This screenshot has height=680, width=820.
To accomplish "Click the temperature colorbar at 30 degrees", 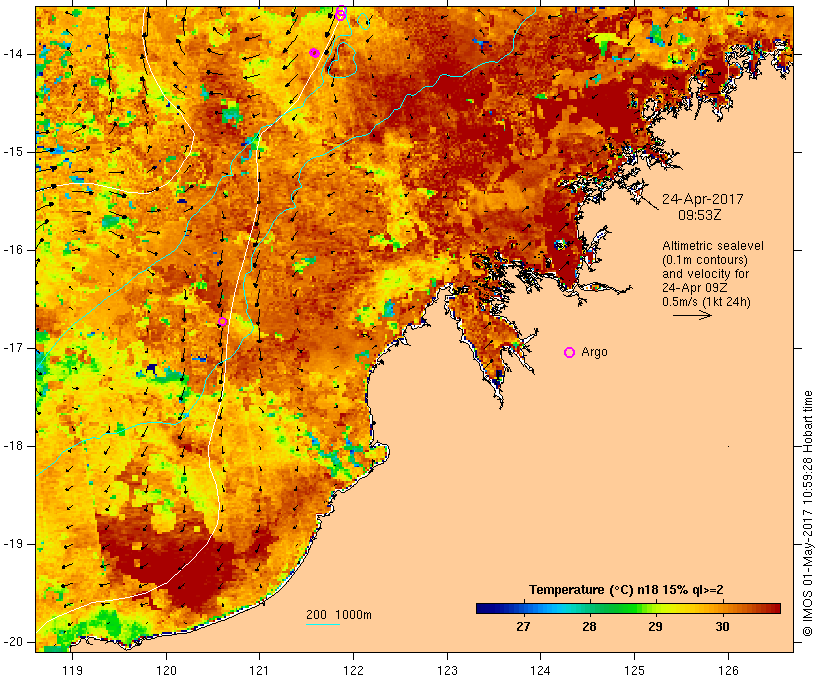I will (x=722, y=608).
